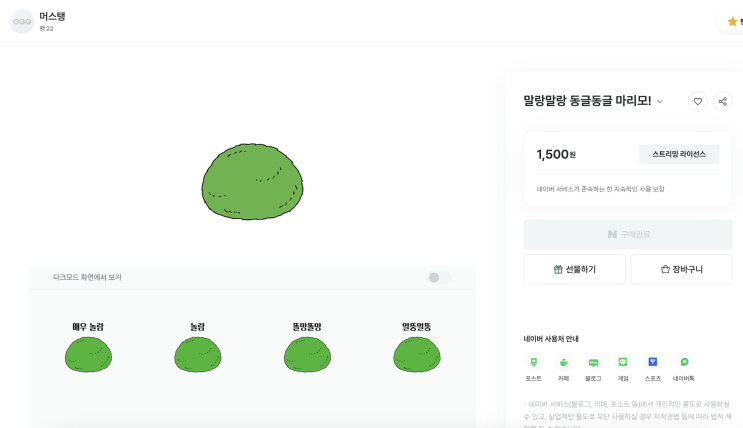
Task: Click the 선물하기 gift button
Action: (574, 269)
